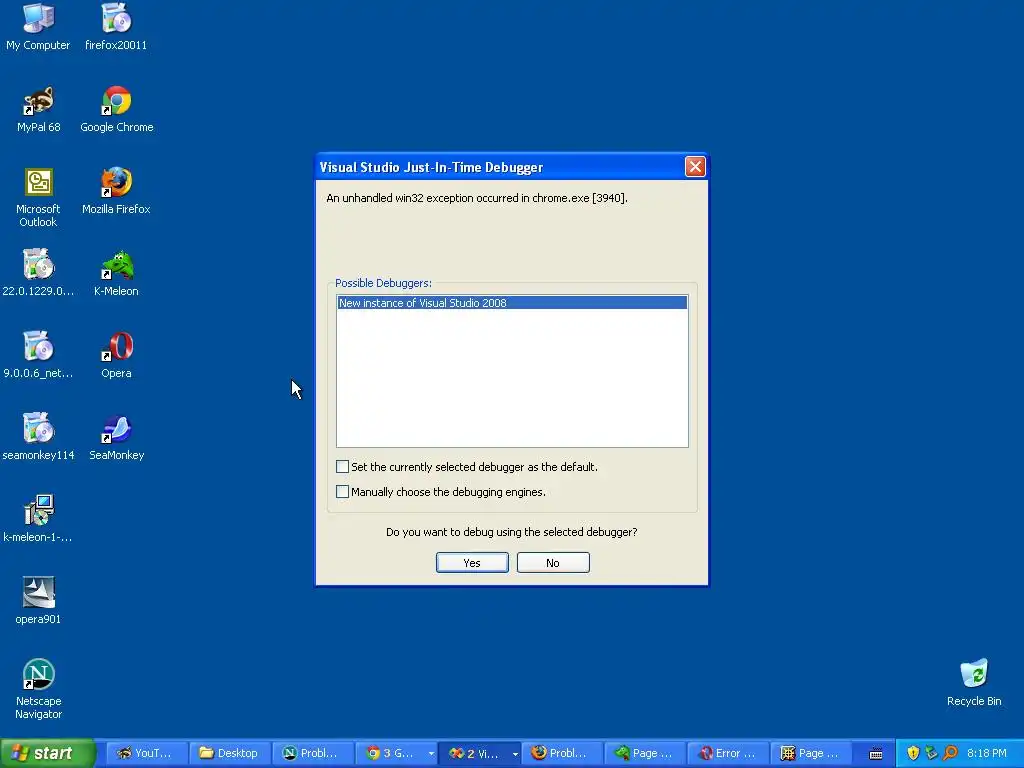Select the 22.0.1229.0 installer icon

pyautogui.click(x=38, y=273)
